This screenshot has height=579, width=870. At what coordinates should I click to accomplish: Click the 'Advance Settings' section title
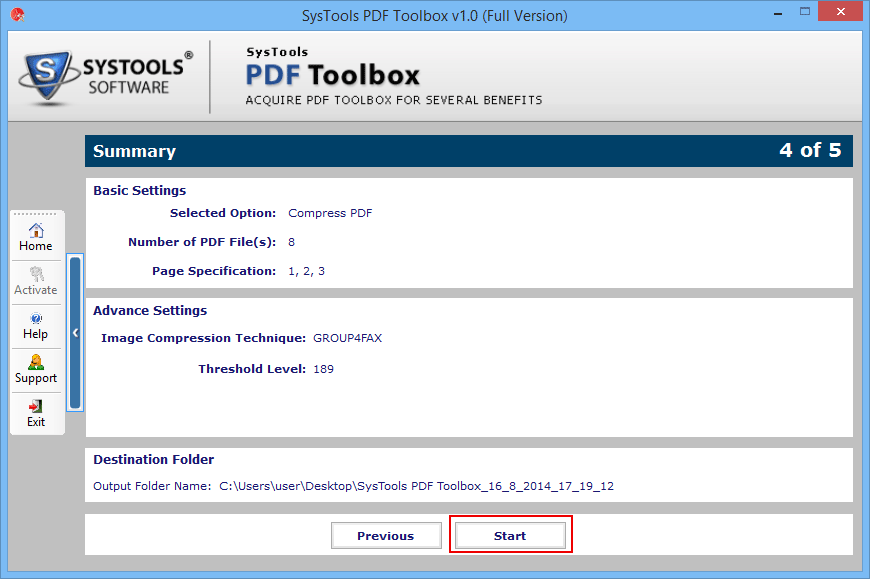[x=150, y=311]
